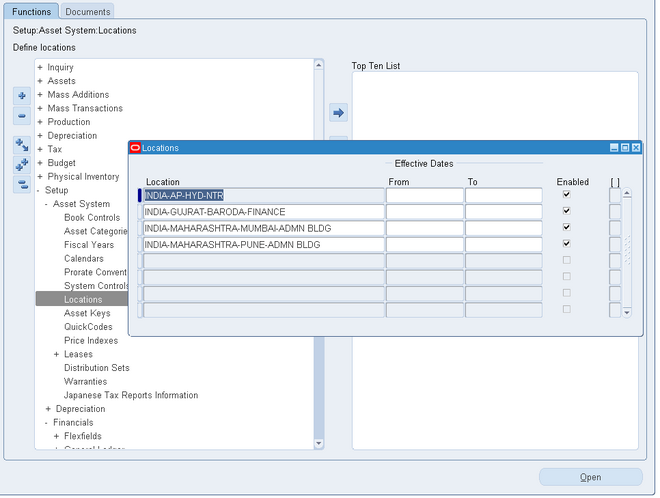Select the highlighted Locations tree item
The width and height of the screenshot is (660, 498).
click(83, 299)
